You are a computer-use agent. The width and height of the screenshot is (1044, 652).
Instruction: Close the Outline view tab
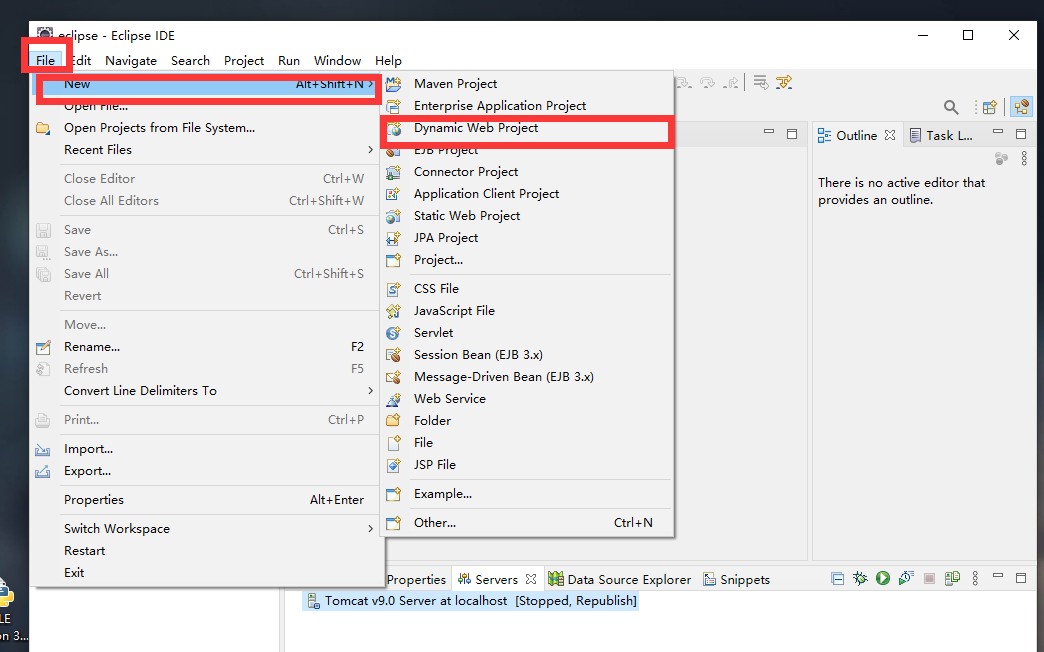tap(890, 135)
